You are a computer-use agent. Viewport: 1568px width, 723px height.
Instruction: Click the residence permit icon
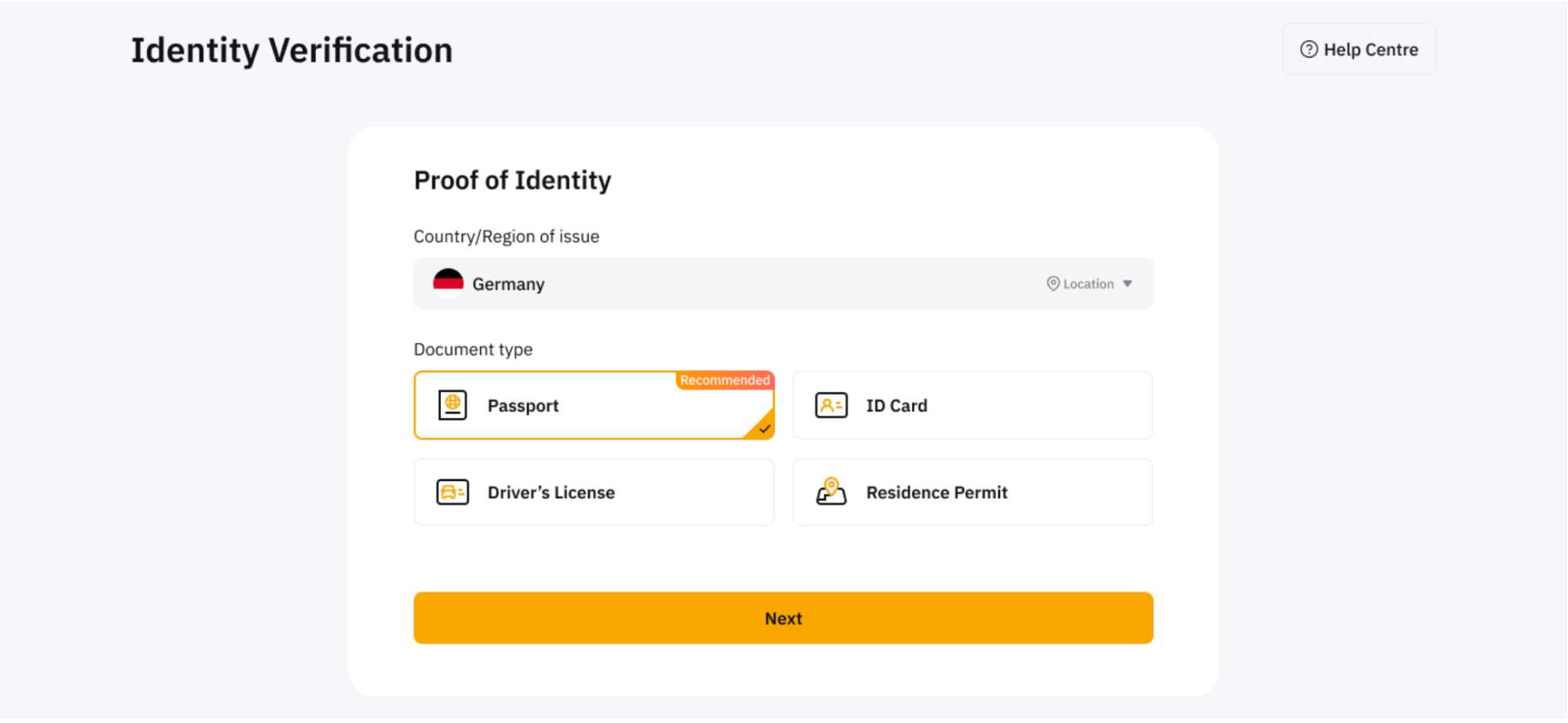(x=831, y=492)
